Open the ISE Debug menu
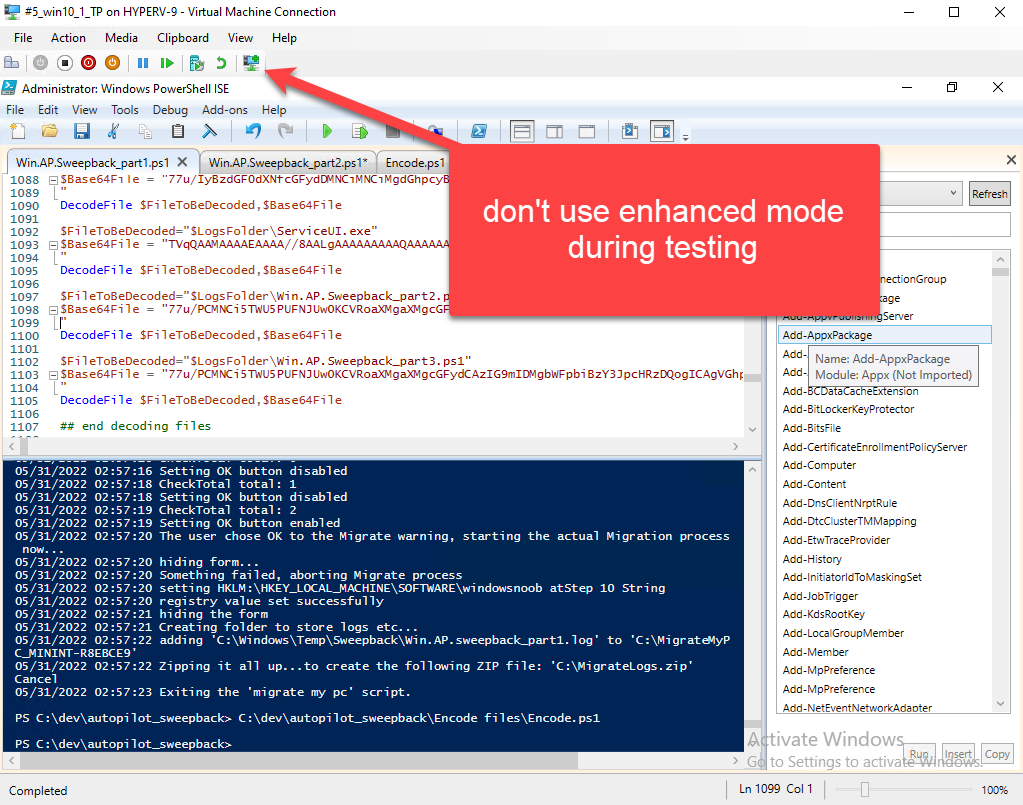The width and height of the screenshot is (1023, 805). [170, 110]
